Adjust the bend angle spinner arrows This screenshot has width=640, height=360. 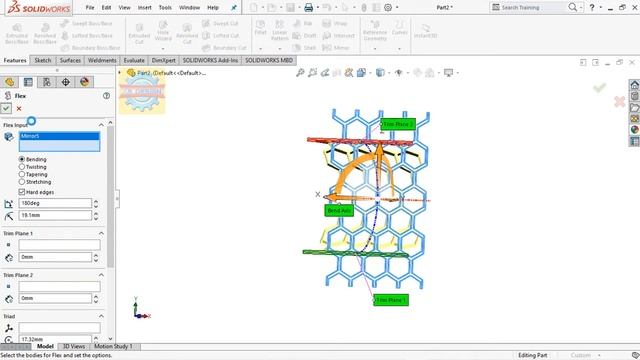(x=96, y=203)
